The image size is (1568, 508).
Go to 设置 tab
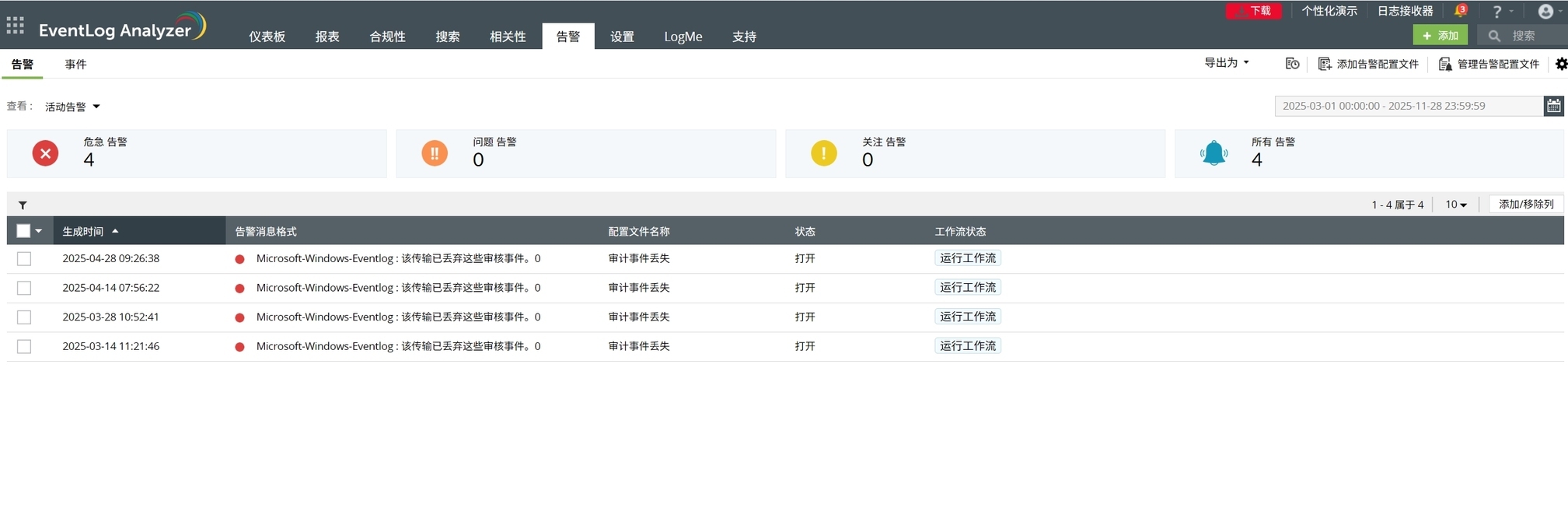coord(622,37)
